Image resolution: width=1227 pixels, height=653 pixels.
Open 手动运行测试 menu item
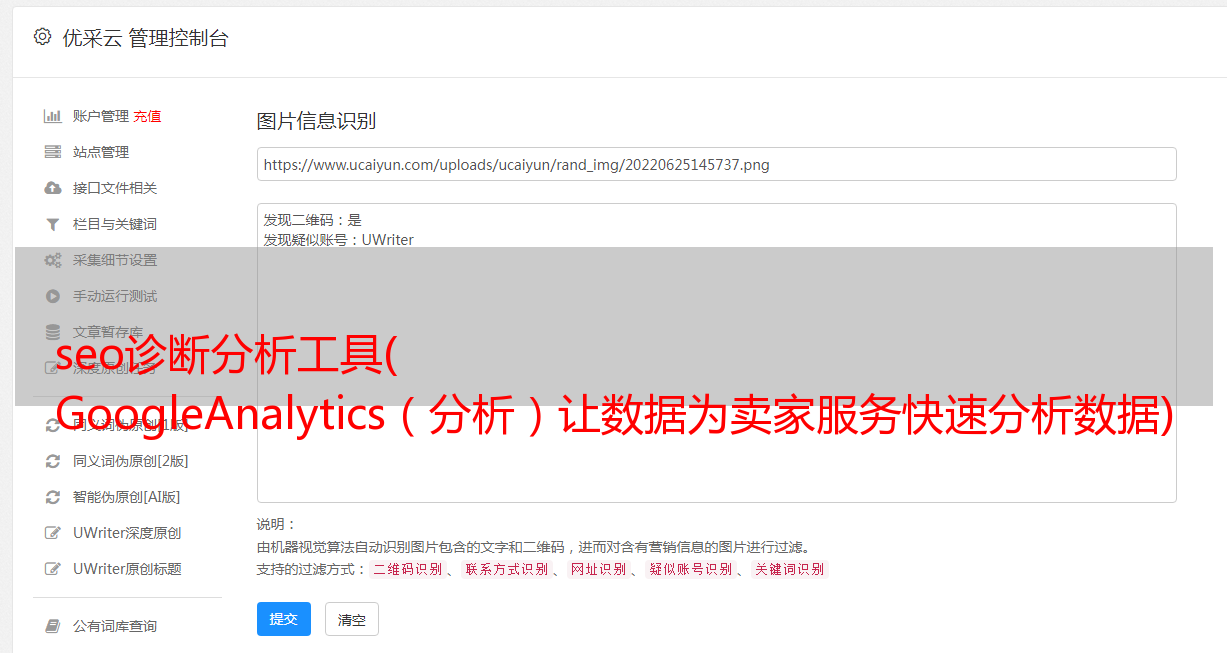[115, 296]
